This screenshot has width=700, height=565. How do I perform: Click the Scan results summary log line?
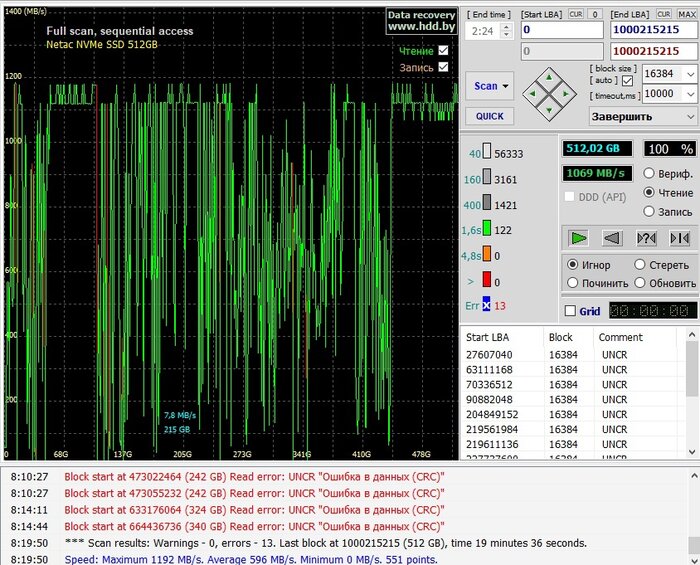[326, 543]
